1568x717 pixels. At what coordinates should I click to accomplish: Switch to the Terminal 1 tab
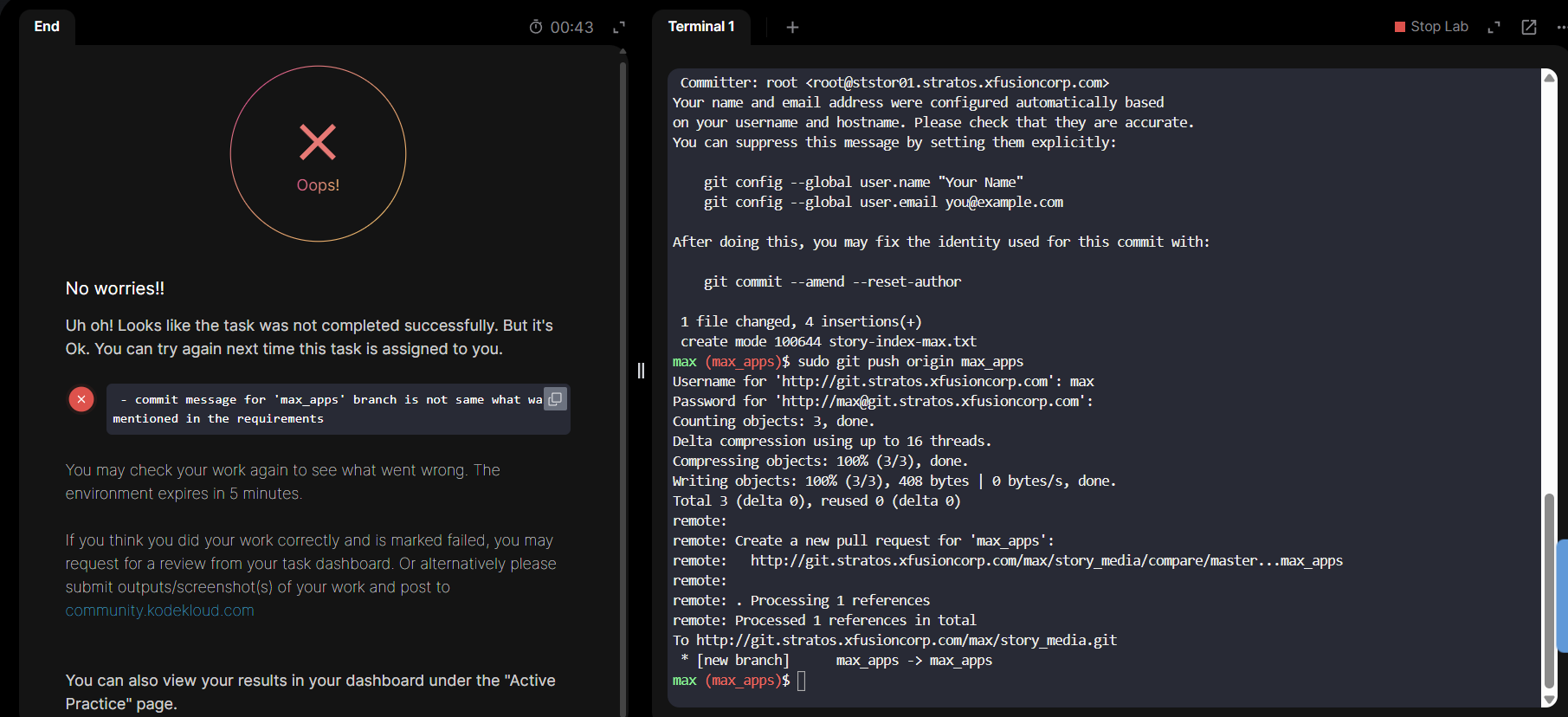[x=700, y=27]
